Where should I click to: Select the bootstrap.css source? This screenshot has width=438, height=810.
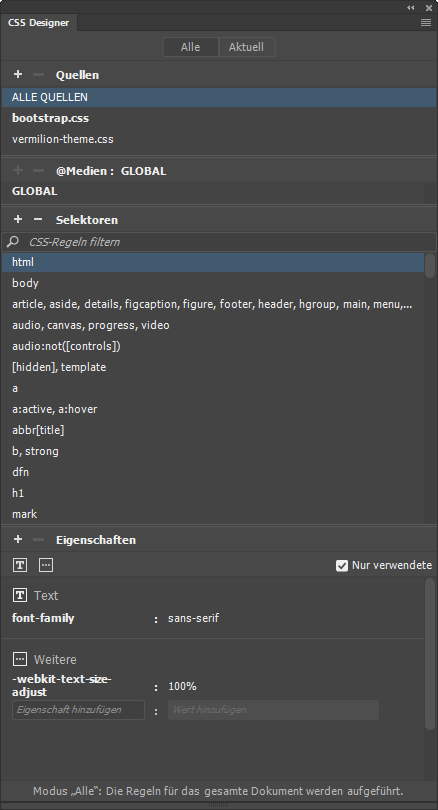pyautogui.click(x=219, y=118)
